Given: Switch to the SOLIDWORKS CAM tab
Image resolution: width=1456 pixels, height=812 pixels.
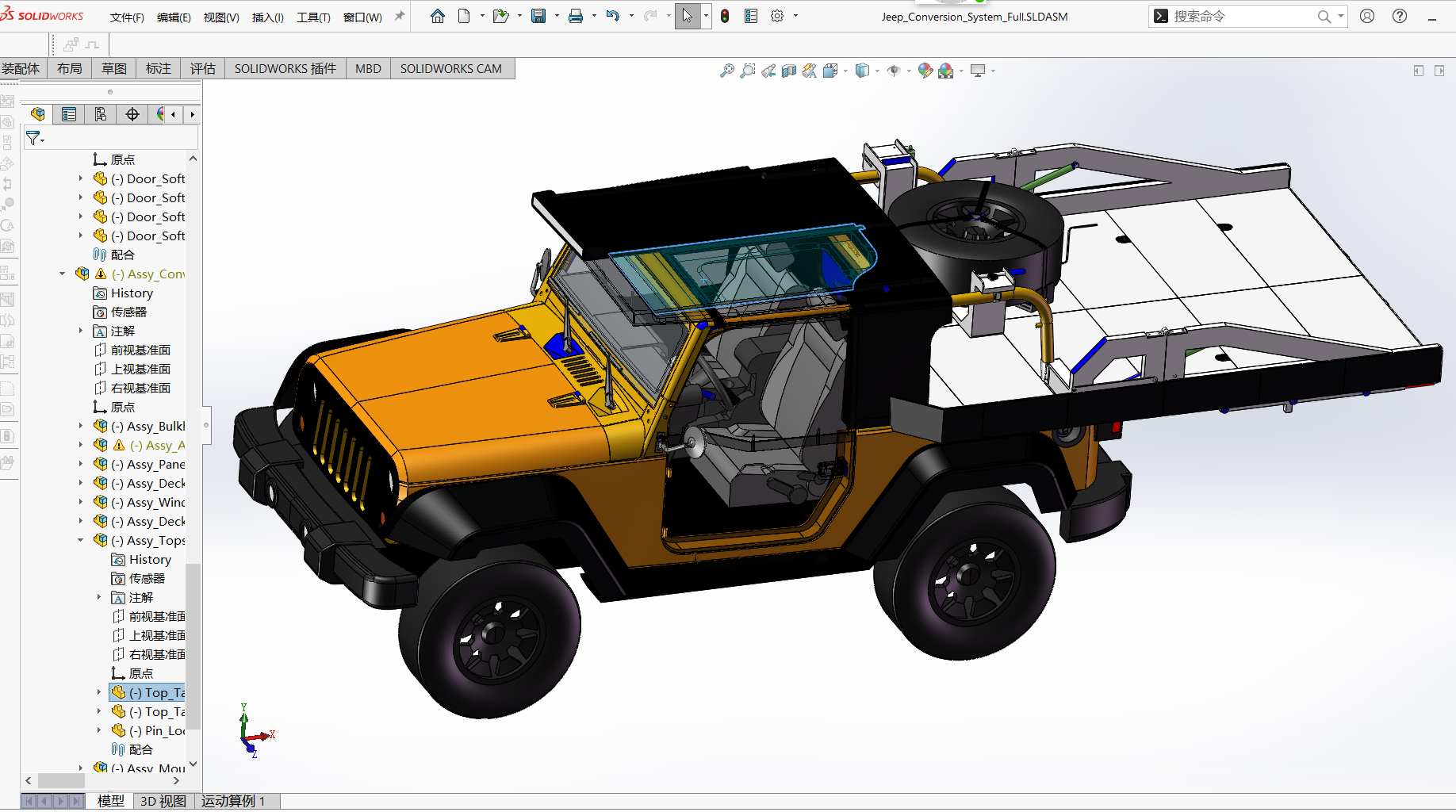Looking at the screenshot, I should click(450, 69).
